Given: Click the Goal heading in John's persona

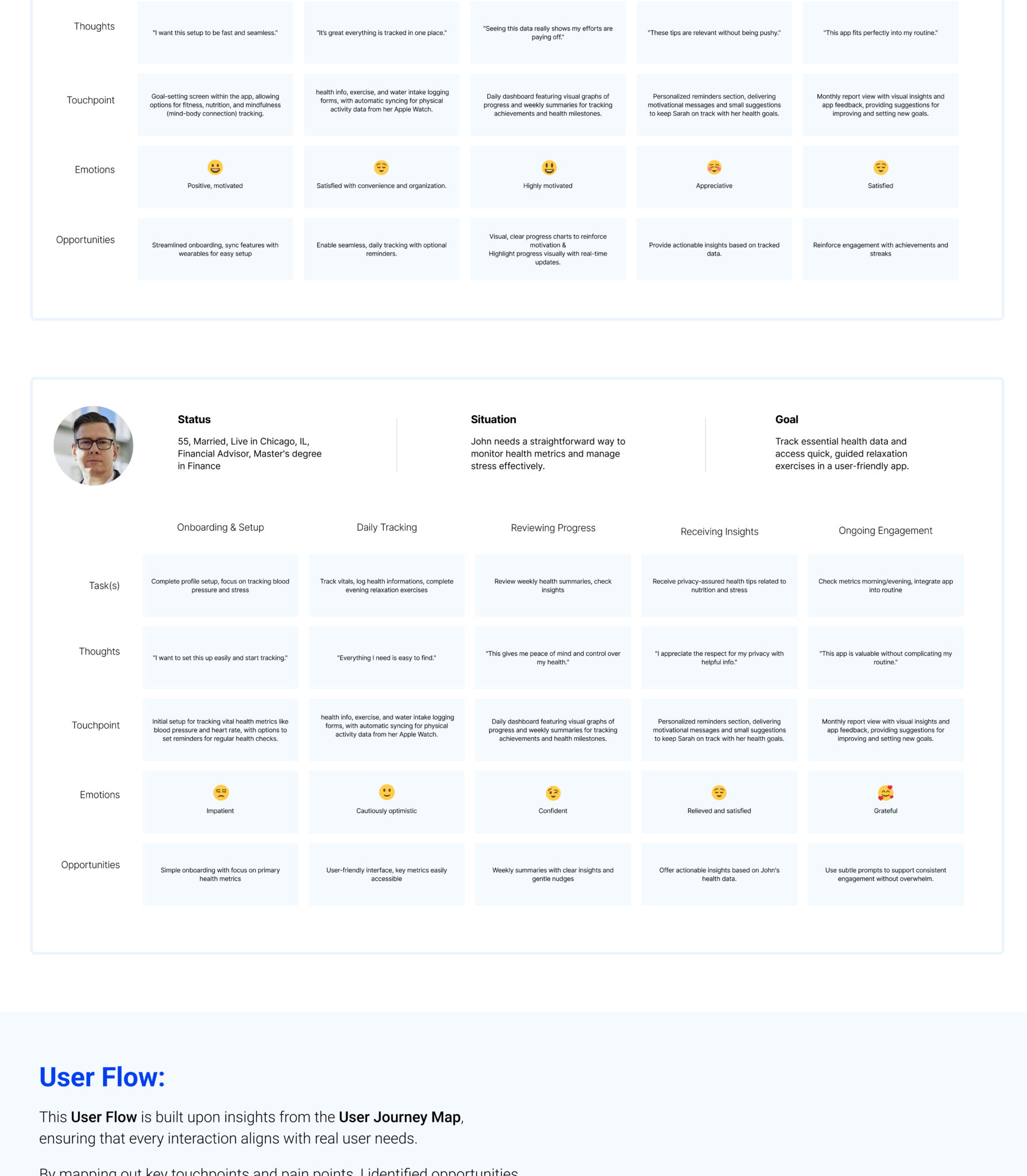Looking at the screenshot, I should pyautogui.click(x=786, y=419).
